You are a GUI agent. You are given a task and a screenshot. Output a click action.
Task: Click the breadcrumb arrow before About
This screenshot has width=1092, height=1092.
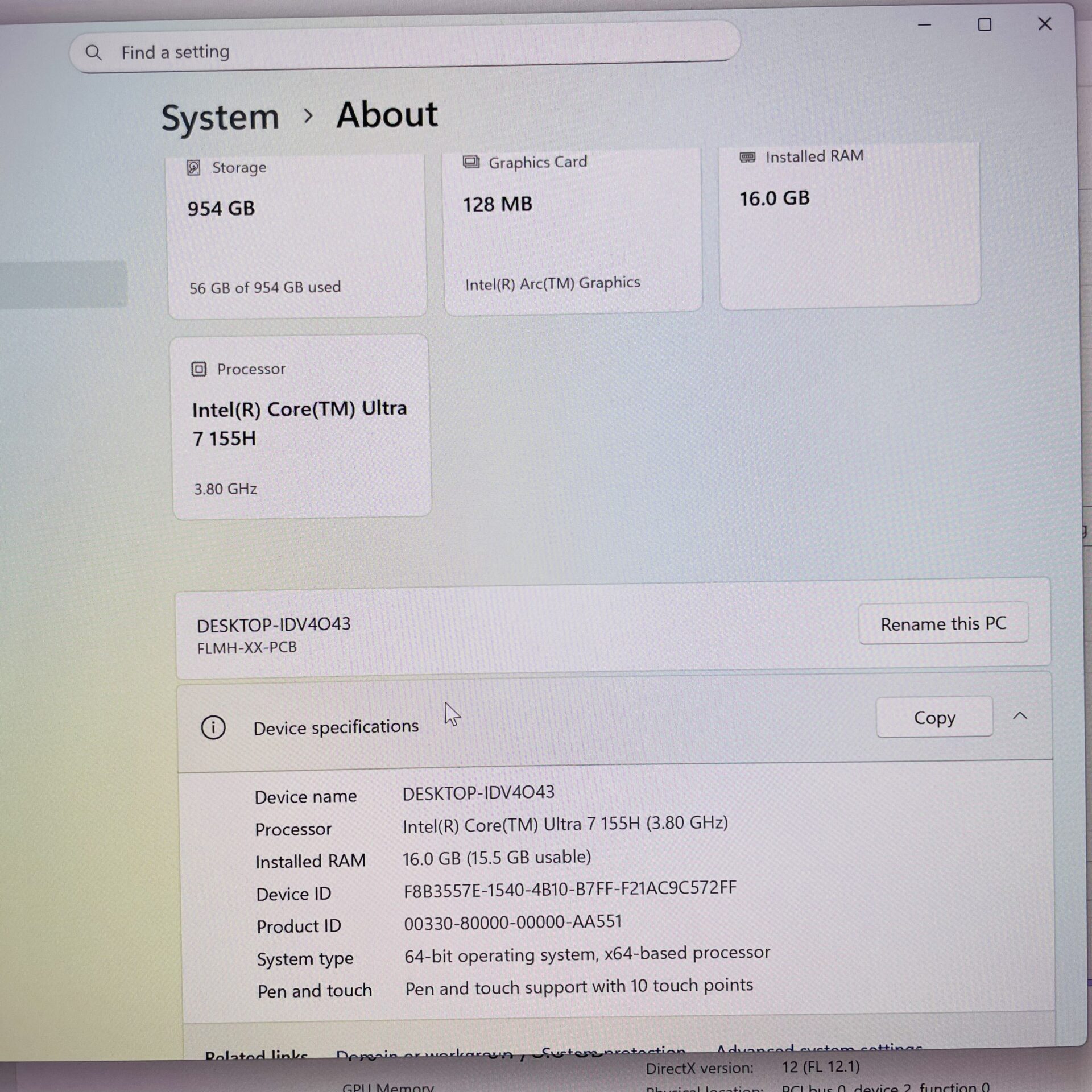click(x=308, y=116)
